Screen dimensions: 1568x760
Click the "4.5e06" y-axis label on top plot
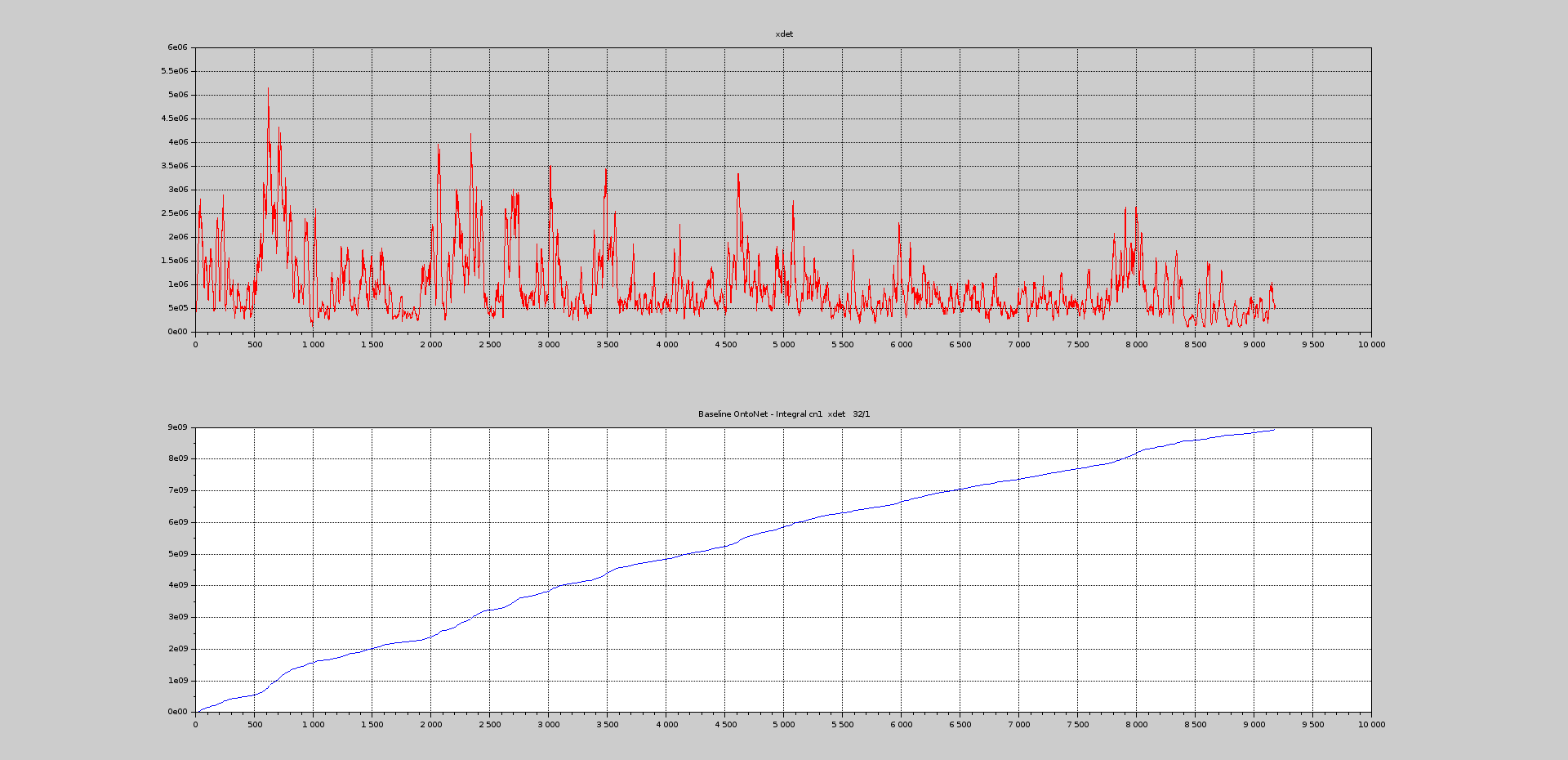coord(175,118)
